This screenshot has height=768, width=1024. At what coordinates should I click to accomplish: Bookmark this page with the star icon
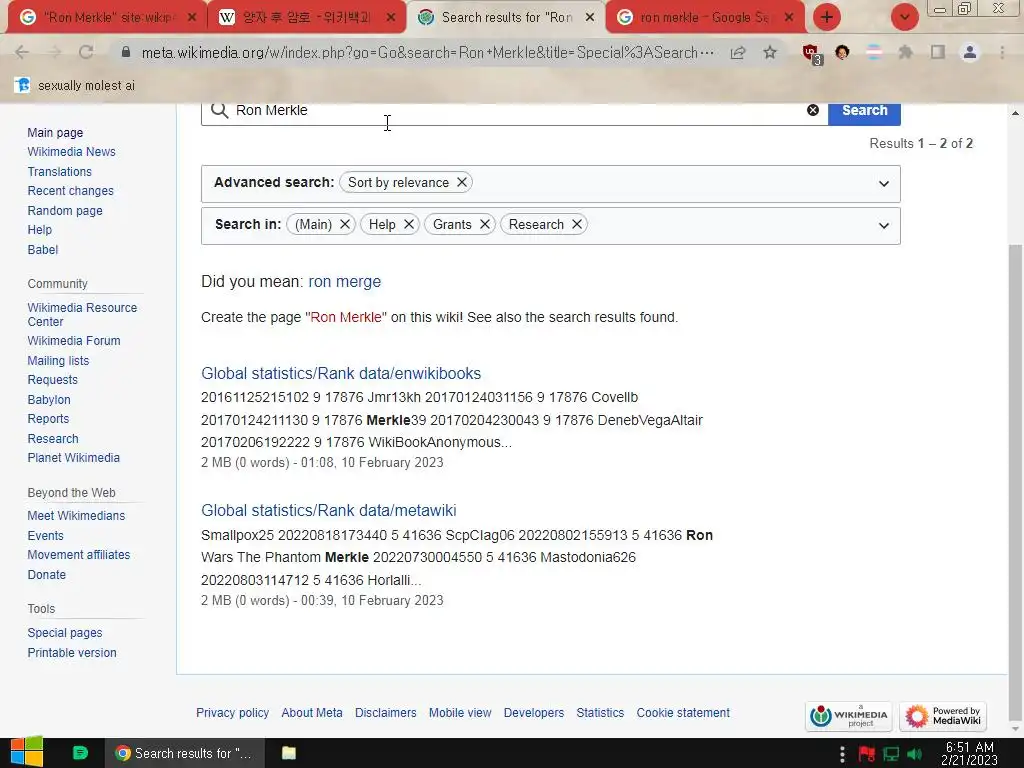[770, 52]
